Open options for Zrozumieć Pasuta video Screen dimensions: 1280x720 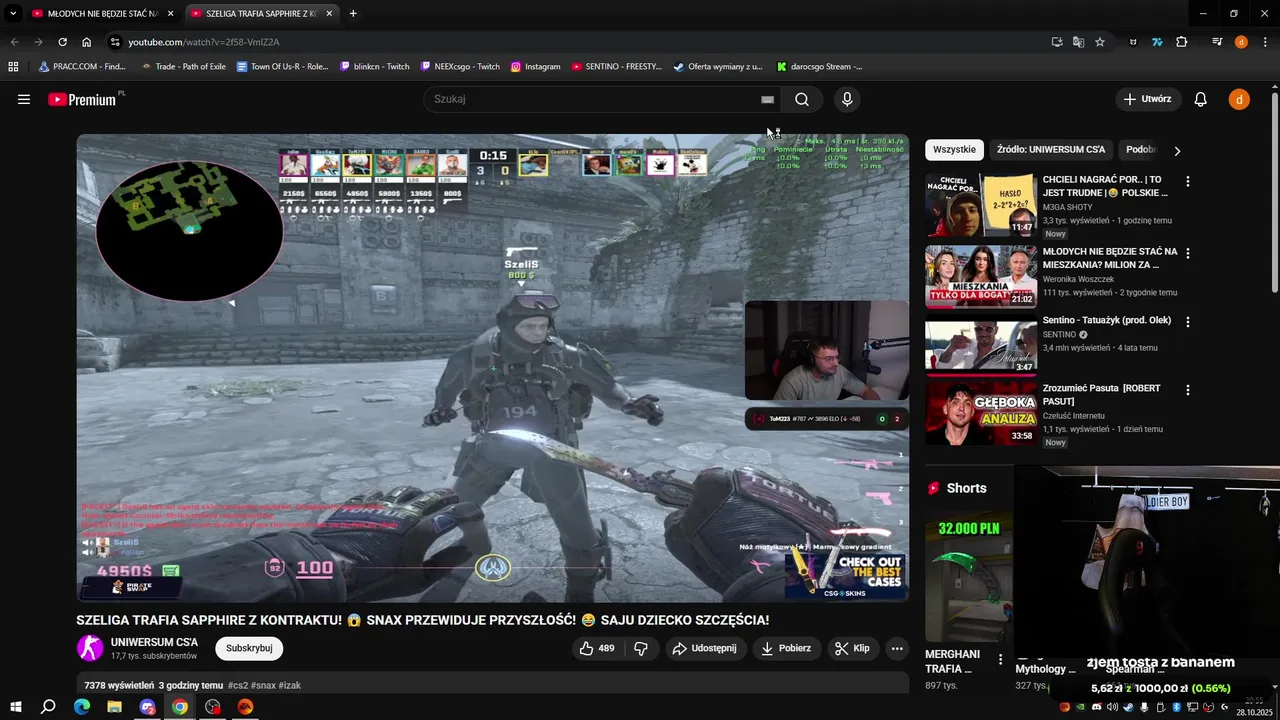(1188, 390)
